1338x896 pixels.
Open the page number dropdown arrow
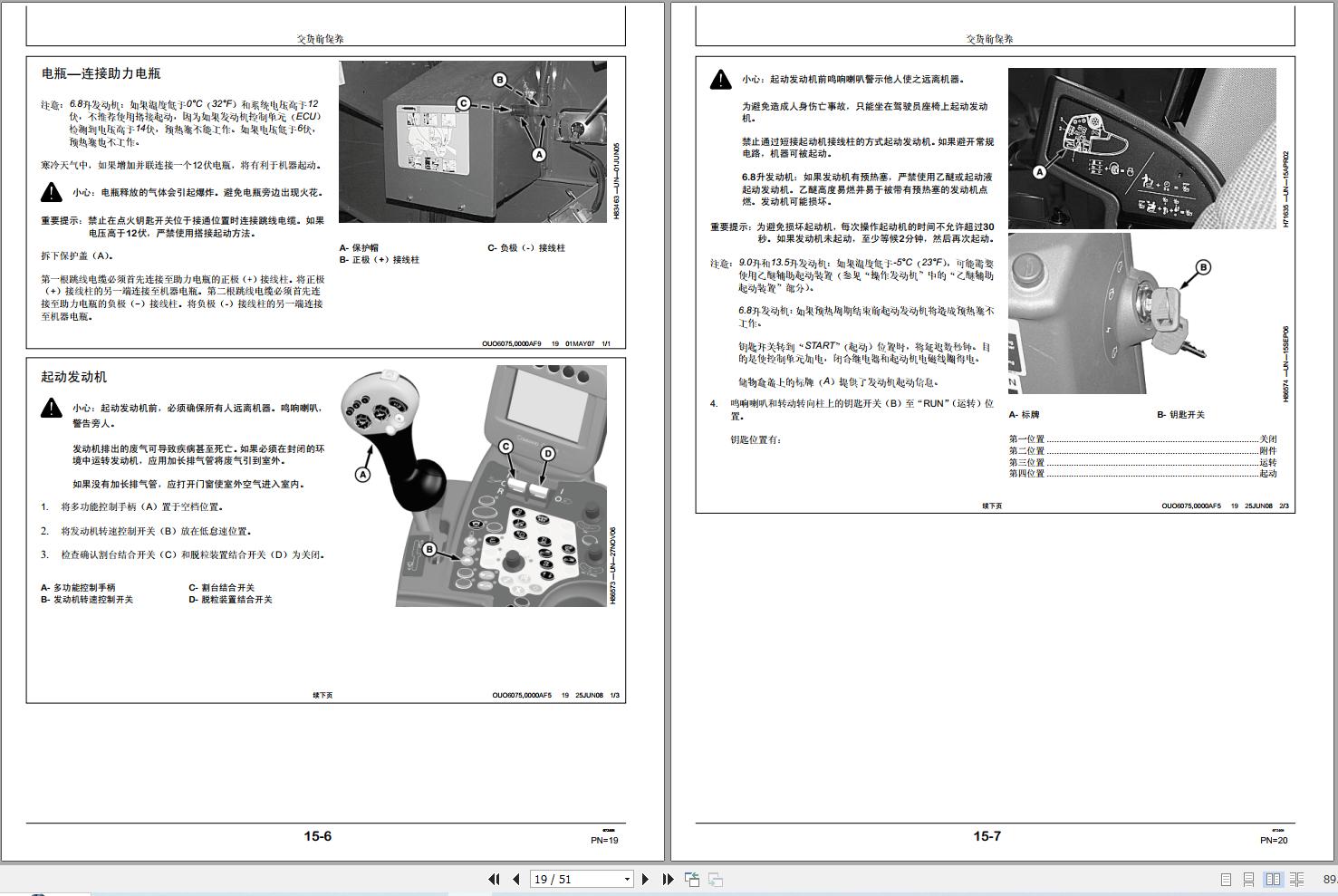[627, 879]
